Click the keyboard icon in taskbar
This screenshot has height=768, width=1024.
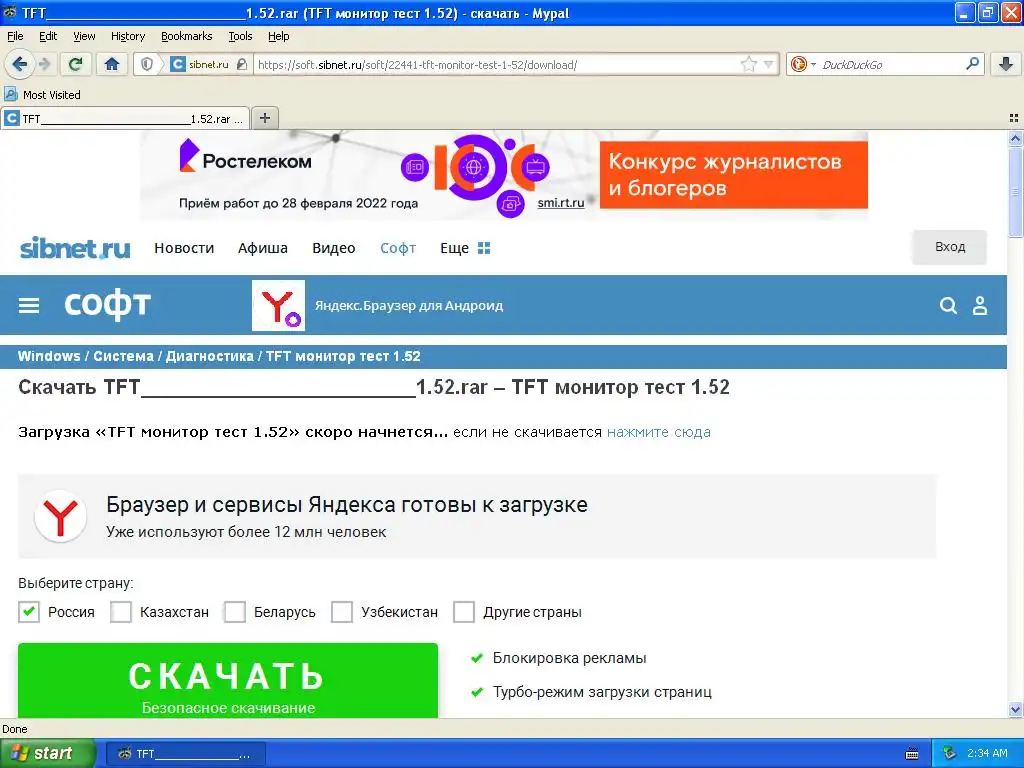[x=912, y=754]
